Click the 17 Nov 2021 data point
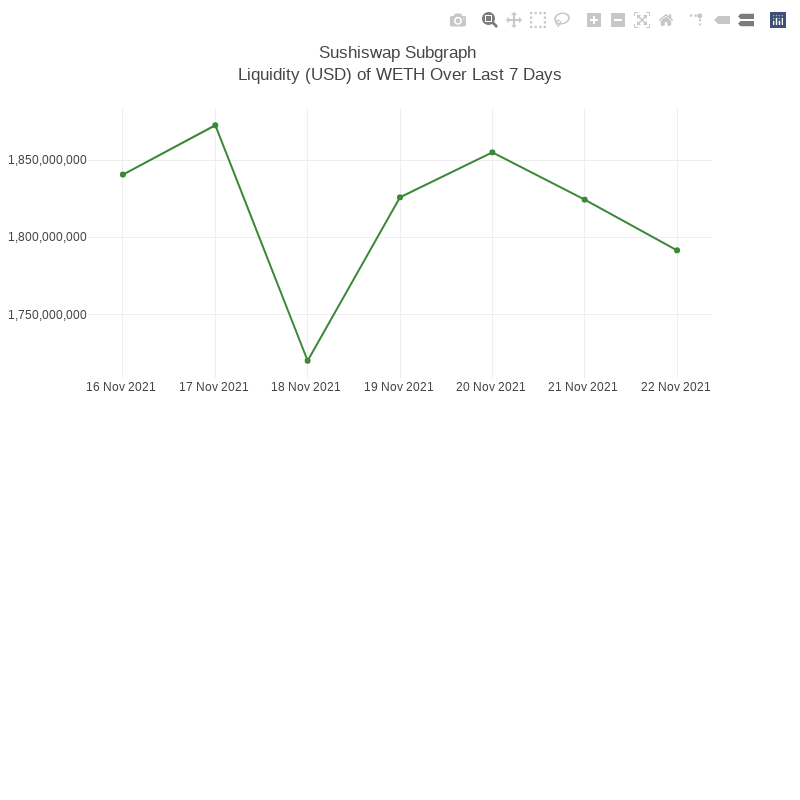Image resolution: width=800 pixels, height=800 pixels. 215,126
